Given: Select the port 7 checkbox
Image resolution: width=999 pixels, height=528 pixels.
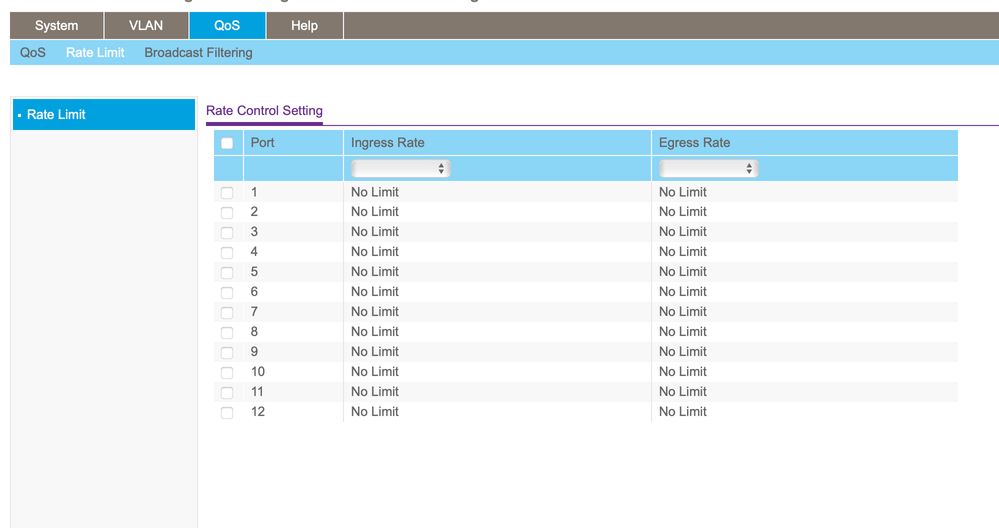Looking at the screenshot, I should pos(227,313).
